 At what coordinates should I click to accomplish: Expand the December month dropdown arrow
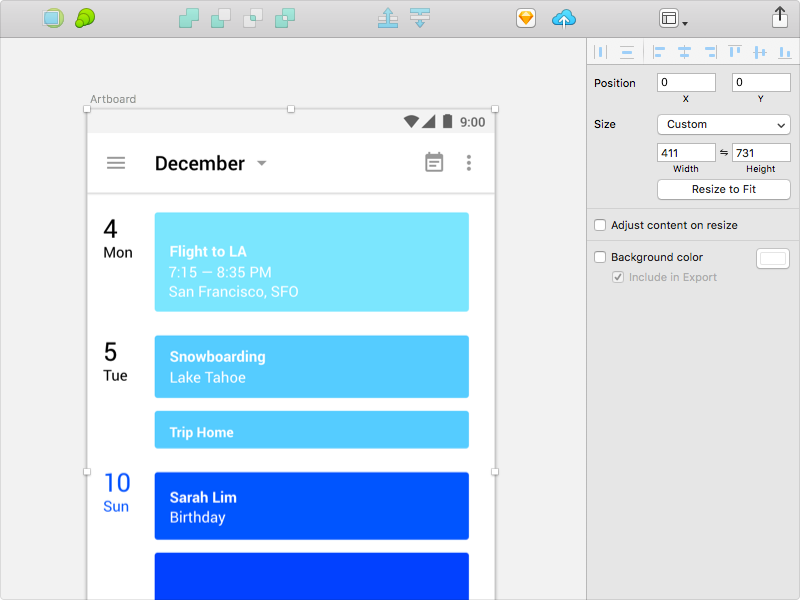click(x=262, y=163)
